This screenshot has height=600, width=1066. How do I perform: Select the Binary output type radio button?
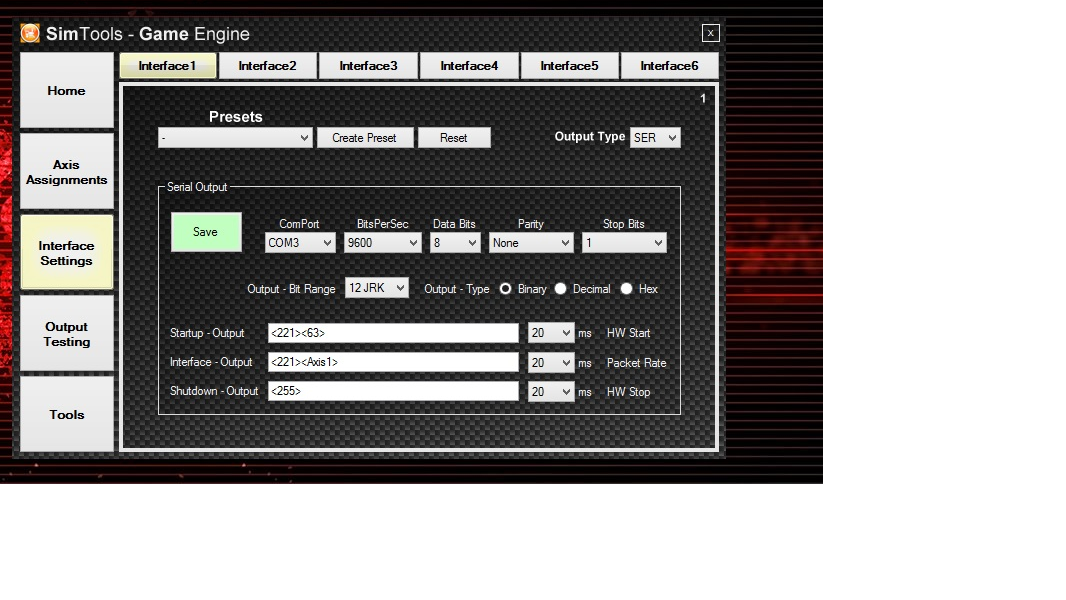[506, 289]
